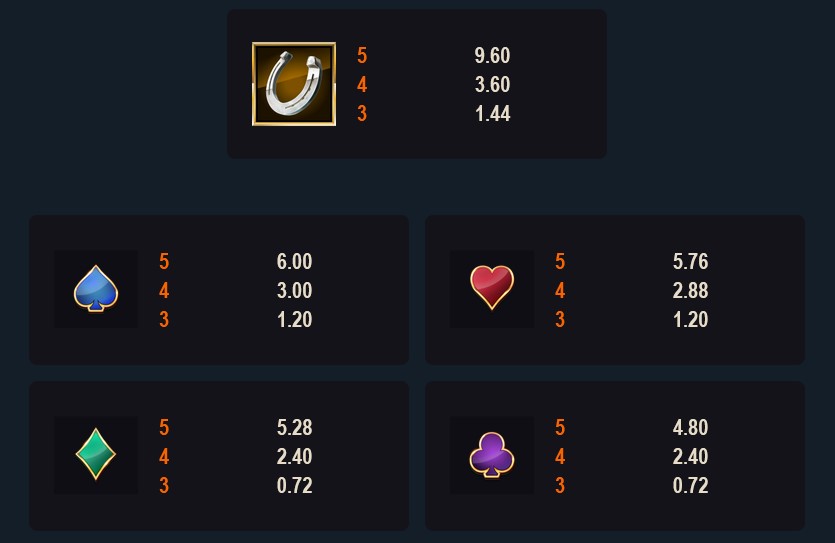
Task: Select the diamond 0.72 payout value
Action: click(x=294, y=486)
